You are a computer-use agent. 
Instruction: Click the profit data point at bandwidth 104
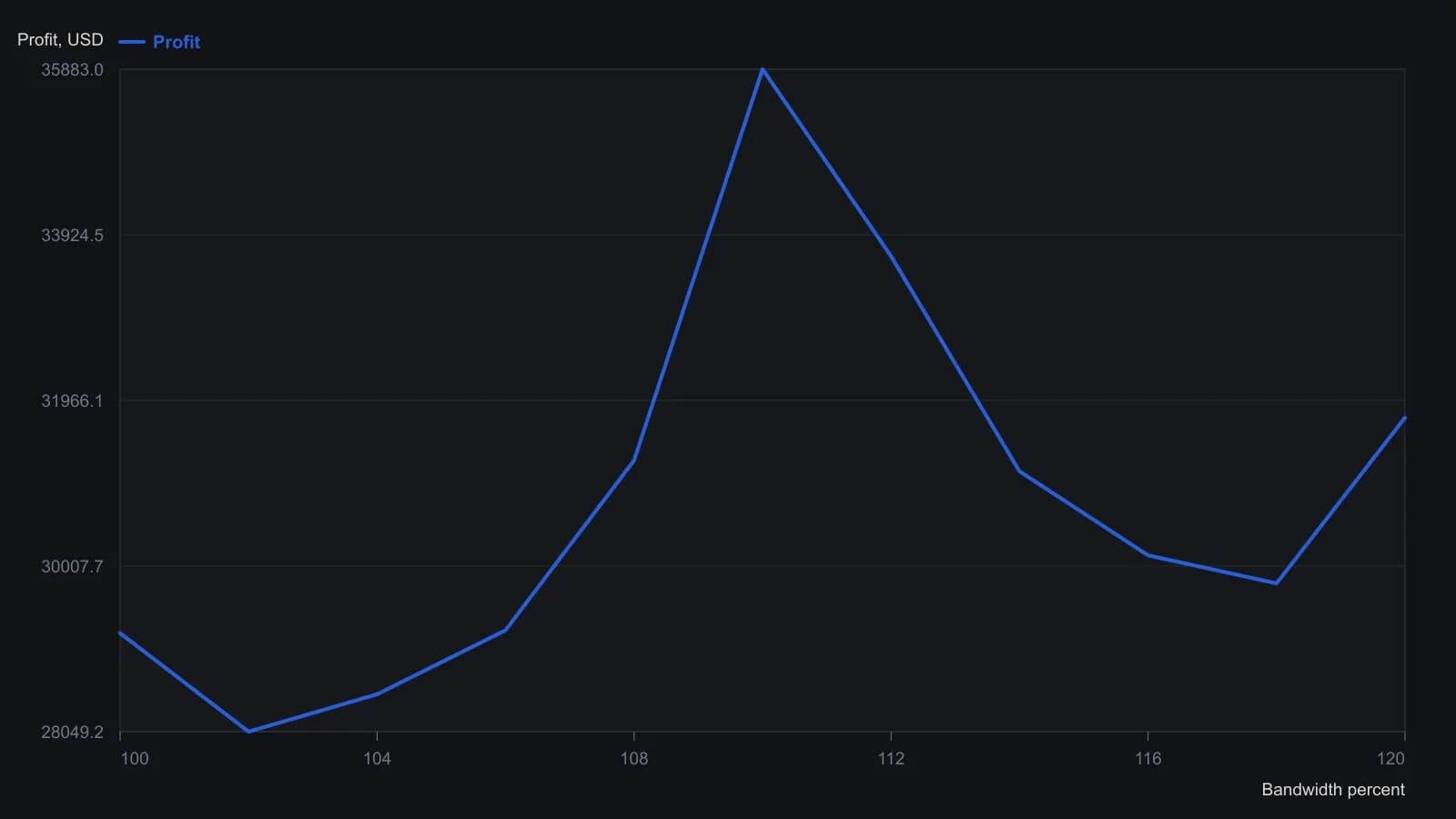(x=377, y=694)
